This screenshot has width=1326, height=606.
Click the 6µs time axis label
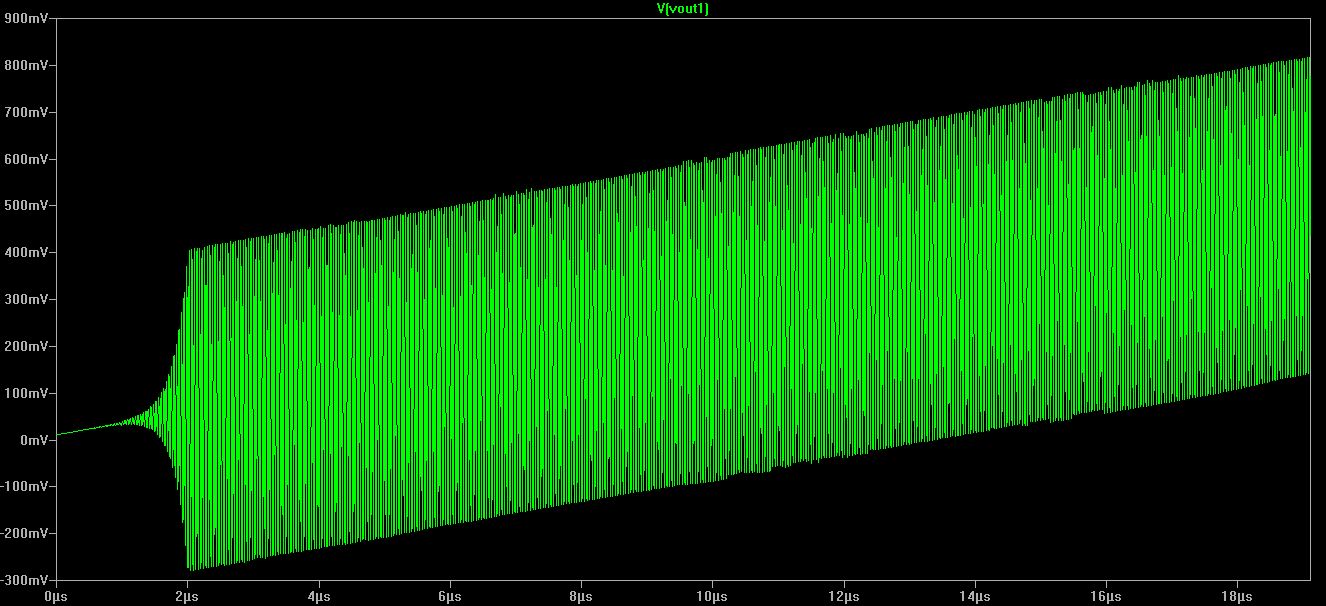pyautogui.click(x=450, y=596)
